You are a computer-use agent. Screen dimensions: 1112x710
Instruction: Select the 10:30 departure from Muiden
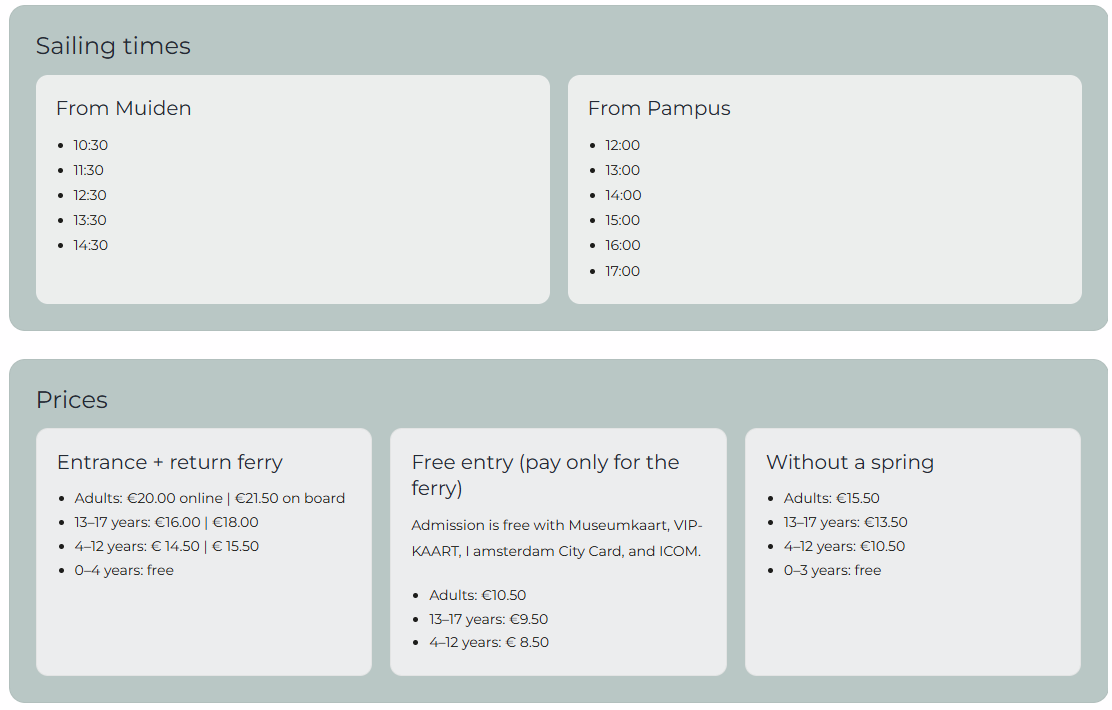click(91, 145)
